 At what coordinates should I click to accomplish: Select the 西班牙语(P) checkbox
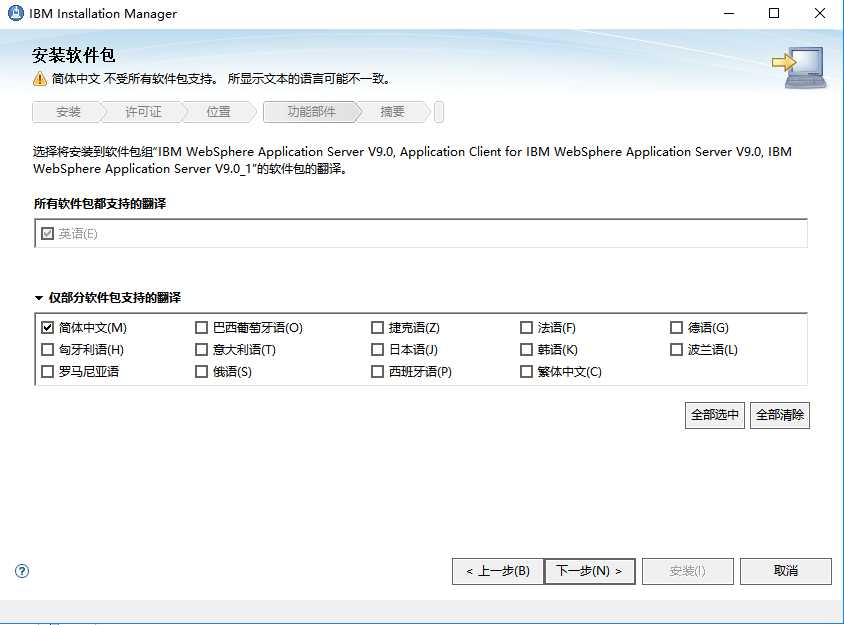377,371
